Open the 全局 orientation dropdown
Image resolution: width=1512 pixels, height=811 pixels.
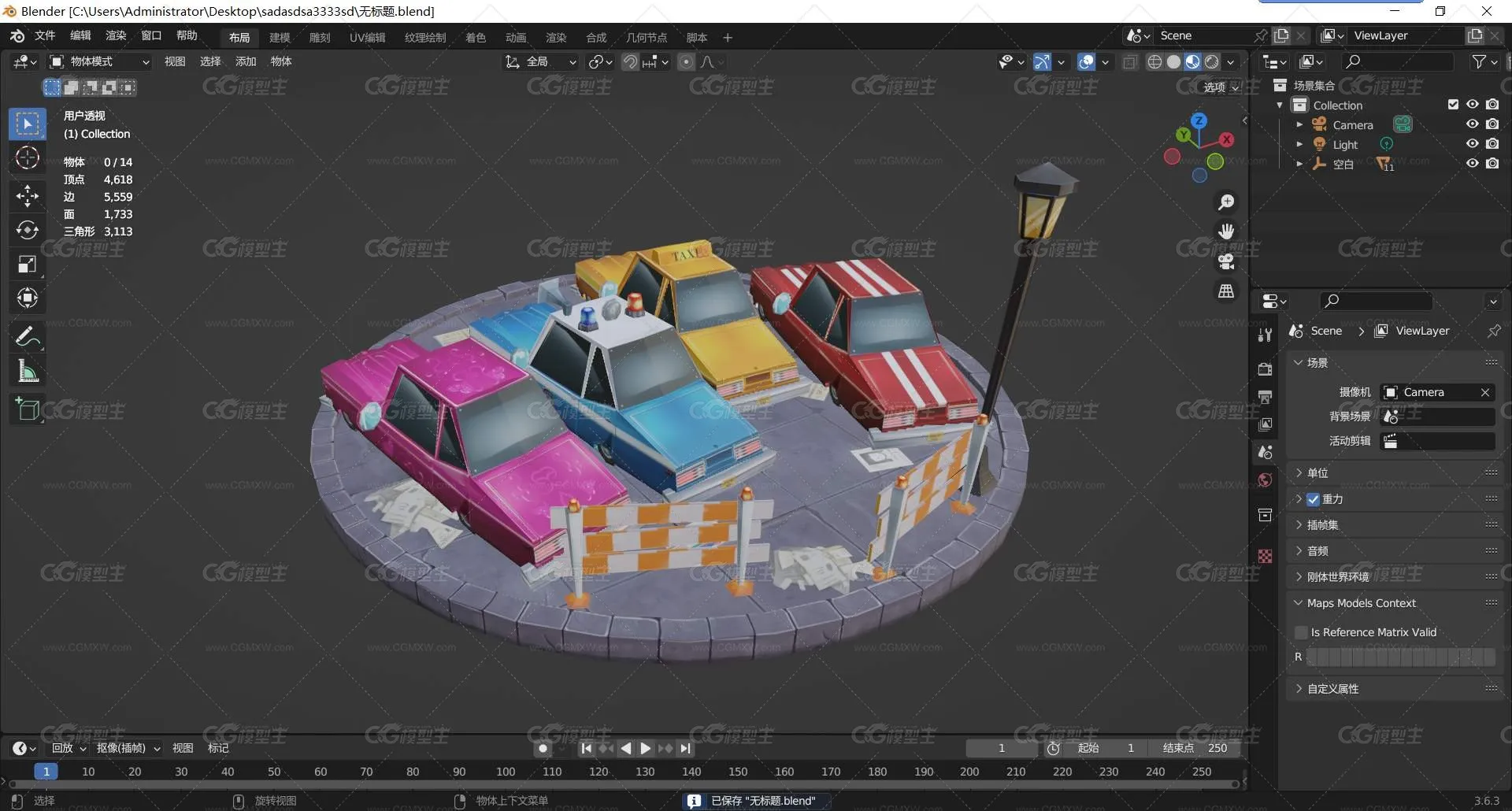click(x=540, y=61)
